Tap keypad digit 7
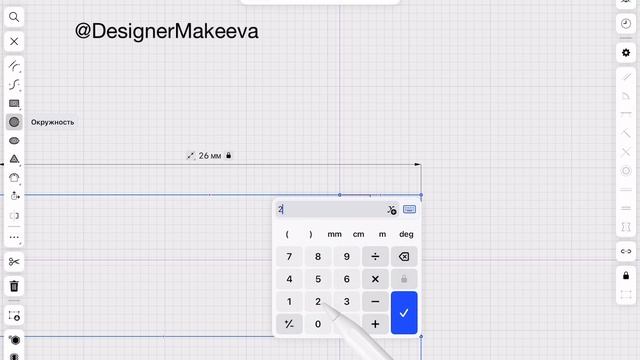Screen dimensions: 640x360 pyautogui.click(x=289, y=257)
